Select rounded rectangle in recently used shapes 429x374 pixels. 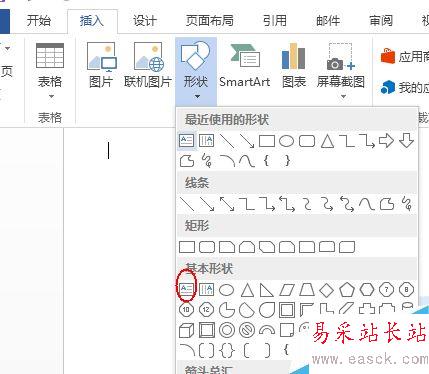(x=307, y=141)
